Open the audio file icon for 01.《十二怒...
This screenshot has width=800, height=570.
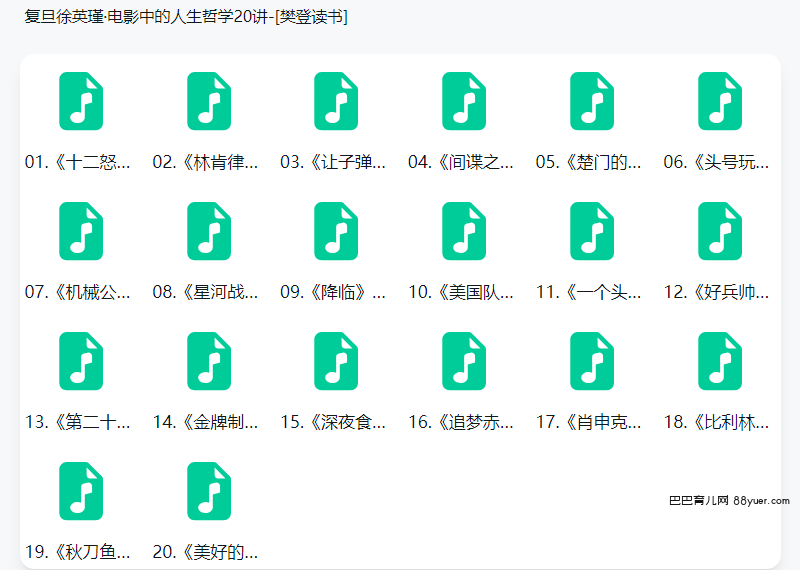click(x=81, y=101)
